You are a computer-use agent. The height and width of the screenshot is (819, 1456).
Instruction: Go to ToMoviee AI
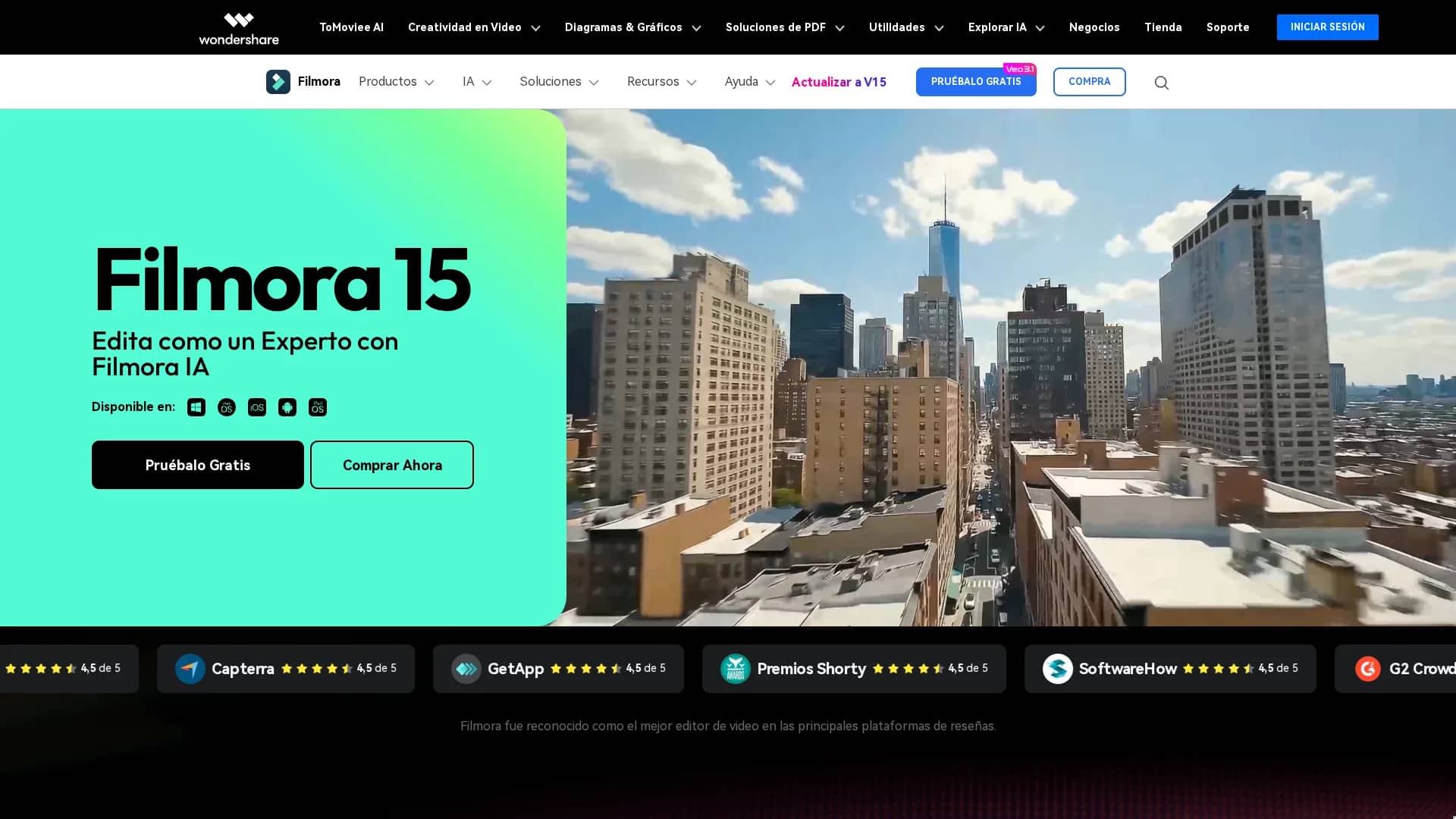point(351,27)
